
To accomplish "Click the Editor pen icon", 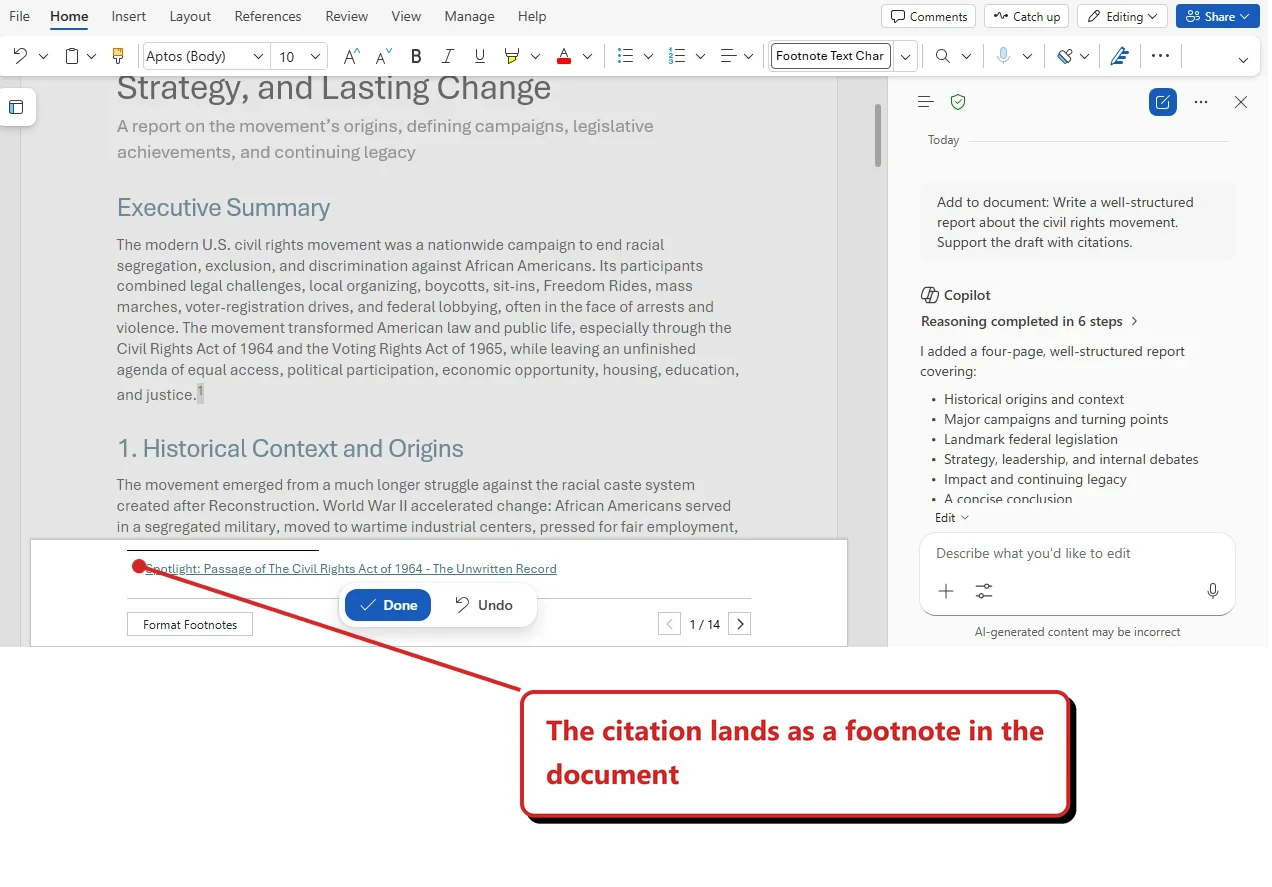I will 1119,56.
